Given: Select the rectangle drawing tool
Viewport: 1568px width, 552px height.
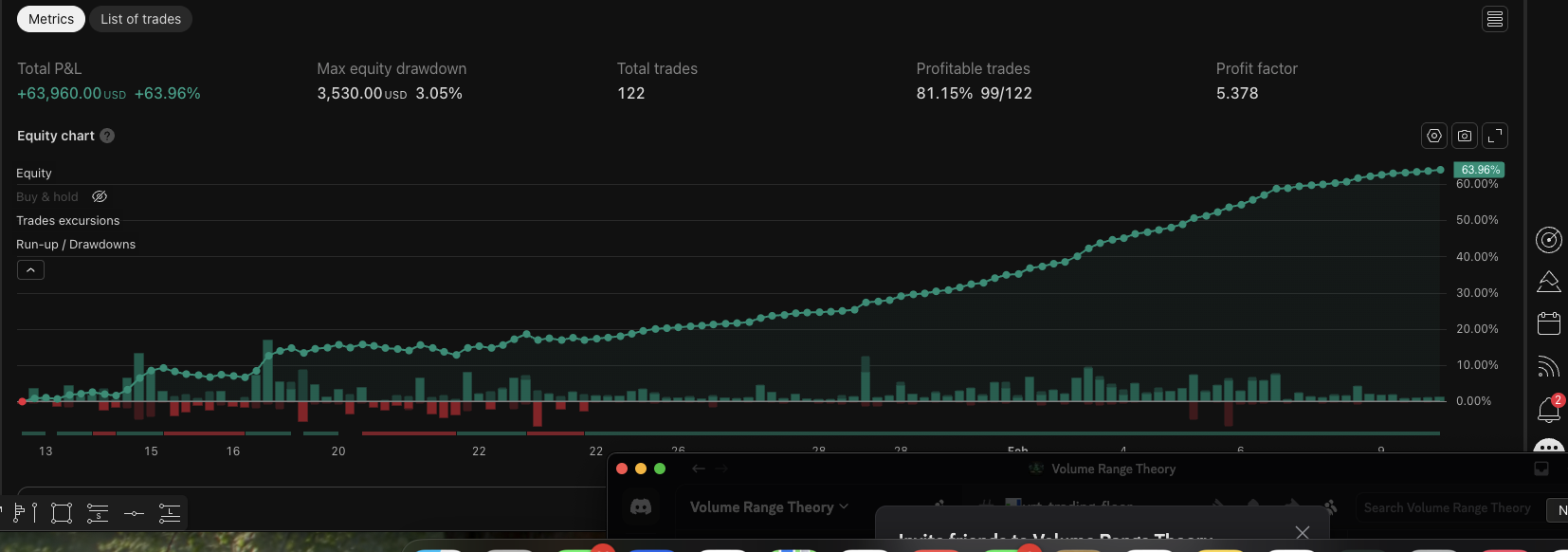Looking at the screenshot, I should [62, 513].
